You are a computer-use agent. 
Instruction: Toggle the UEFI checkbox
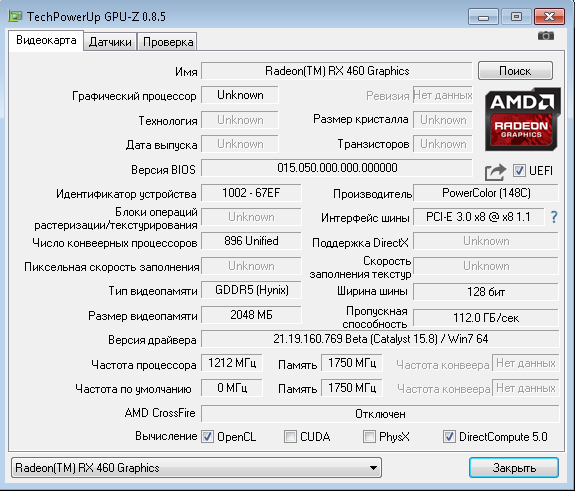(x=519, y=170)
